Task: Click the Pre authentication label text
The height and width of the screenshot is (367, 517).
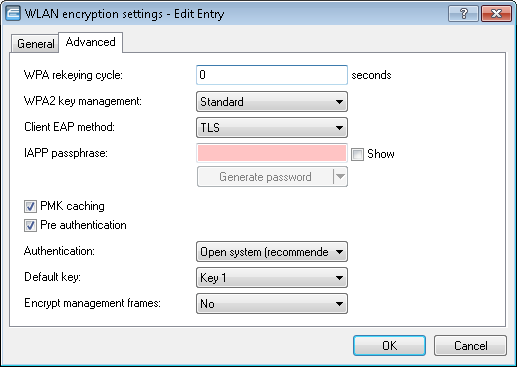Action: (83, 225)
